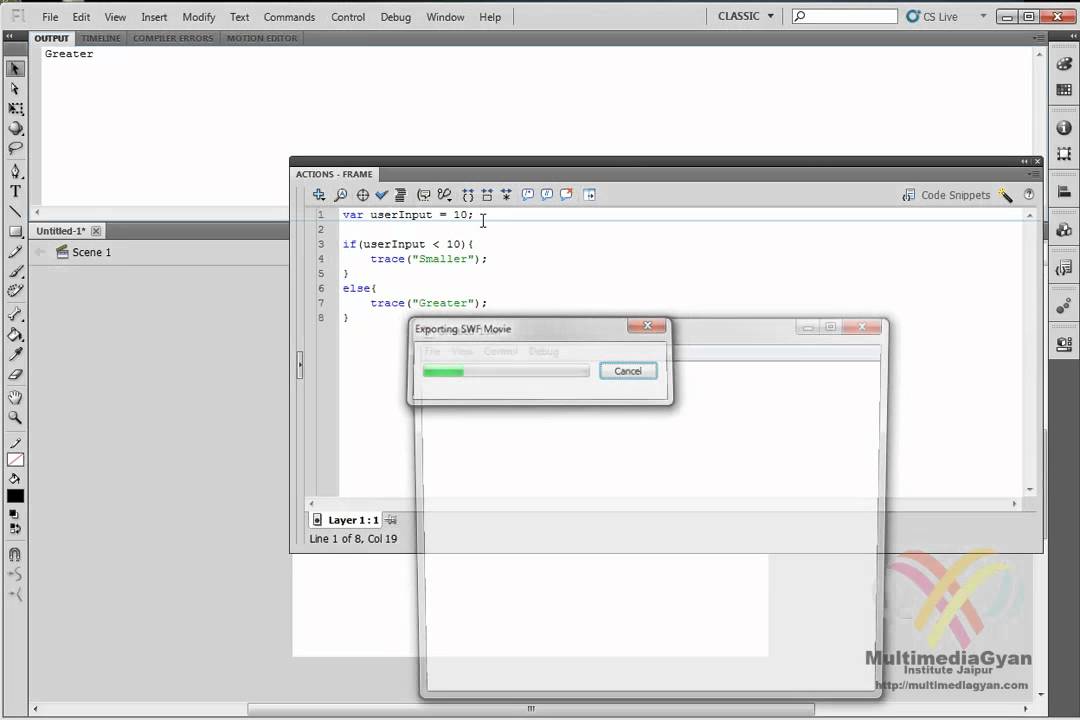Open the Commands menu

289,17
